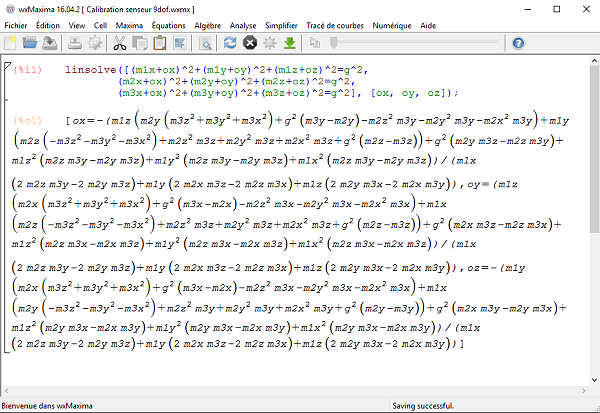Maximize the wxMaxima window
The width and height of the screenshot is (600, 413).
(x=557, y=9)
